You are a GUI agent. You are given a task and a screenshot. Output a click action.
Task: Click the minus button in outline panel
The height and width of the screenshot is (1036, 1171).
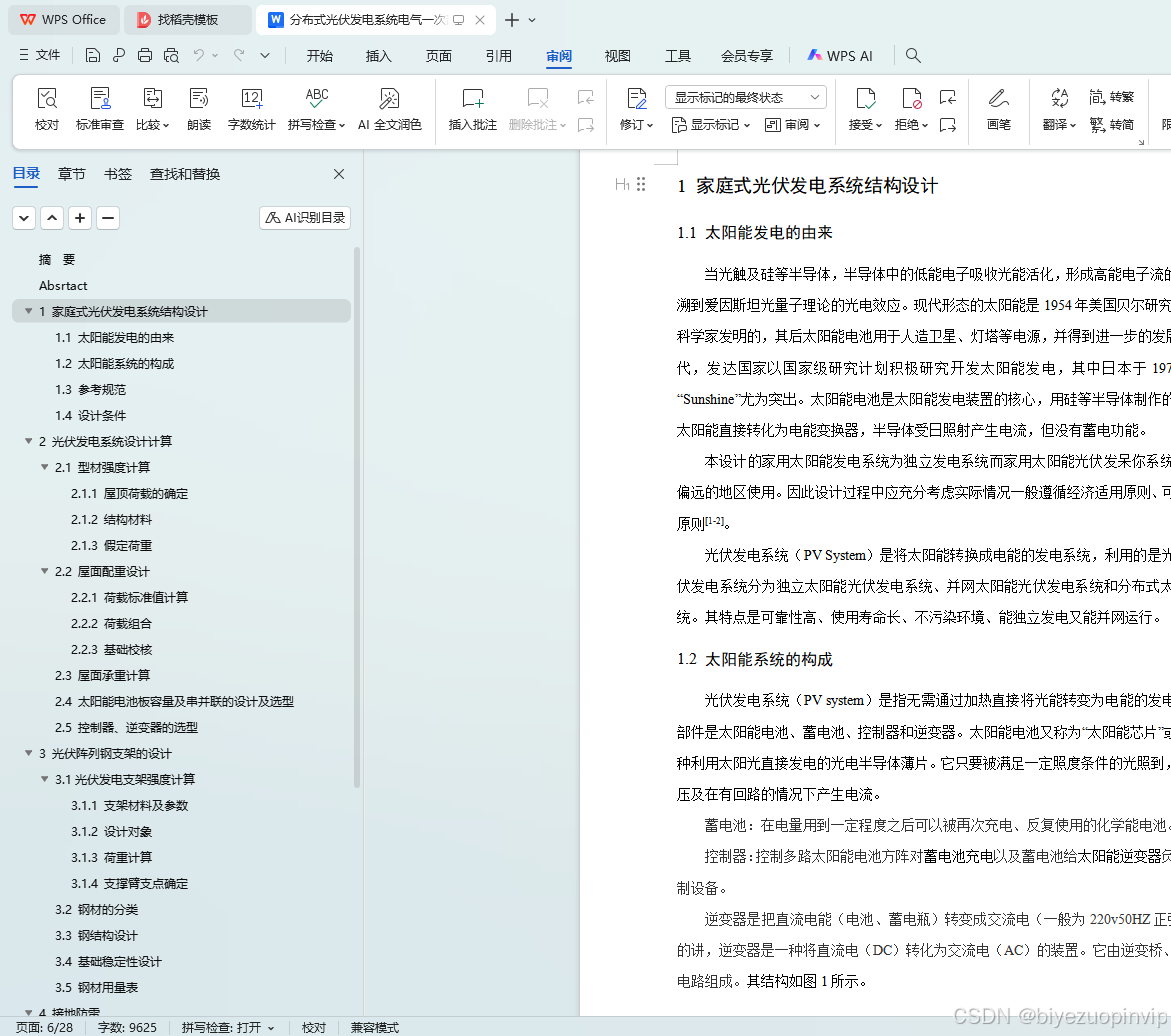tap(108, 218)
